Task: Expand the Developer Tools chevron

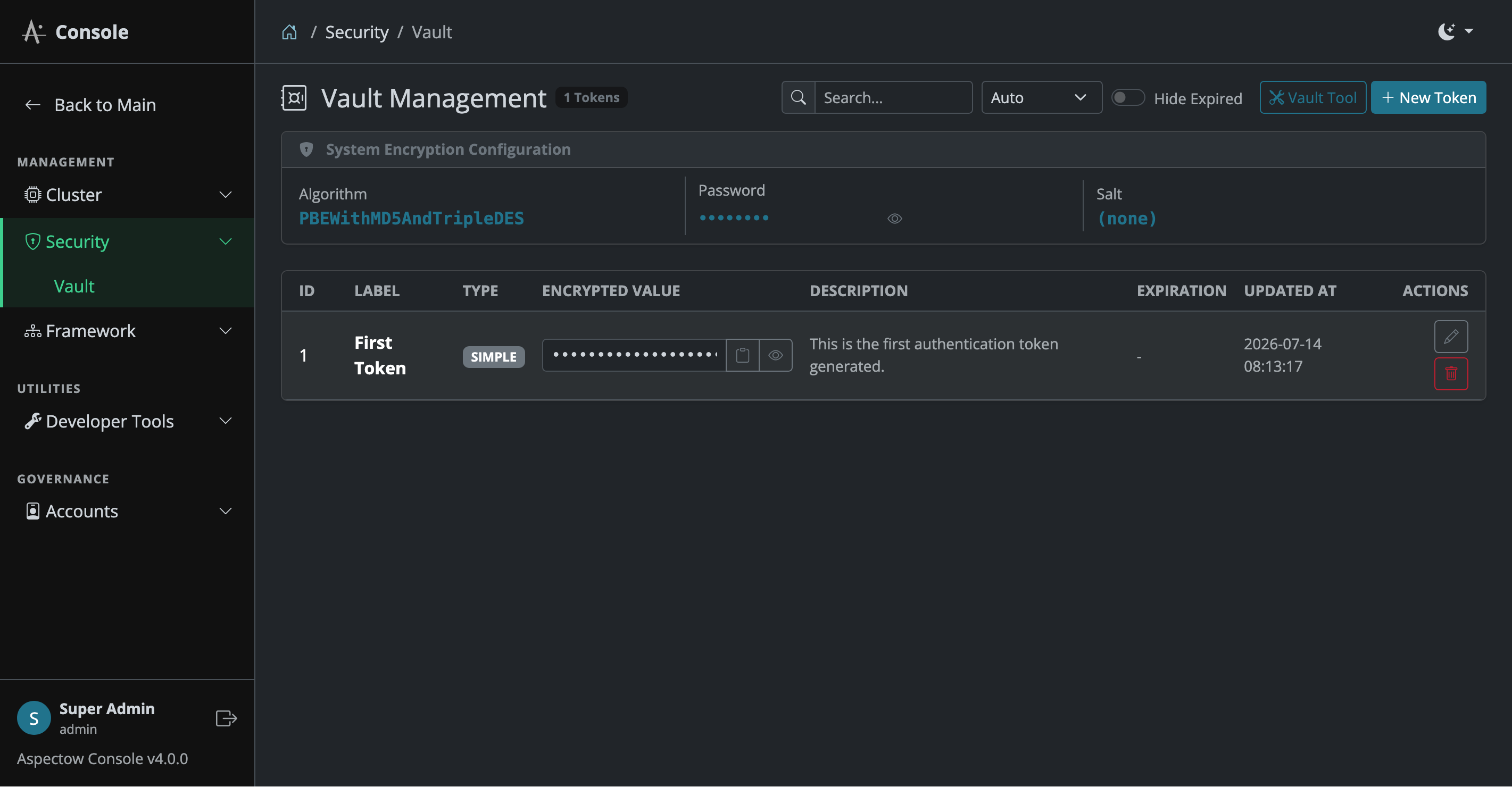Action: pyautogui.click(x=226, y=421)
